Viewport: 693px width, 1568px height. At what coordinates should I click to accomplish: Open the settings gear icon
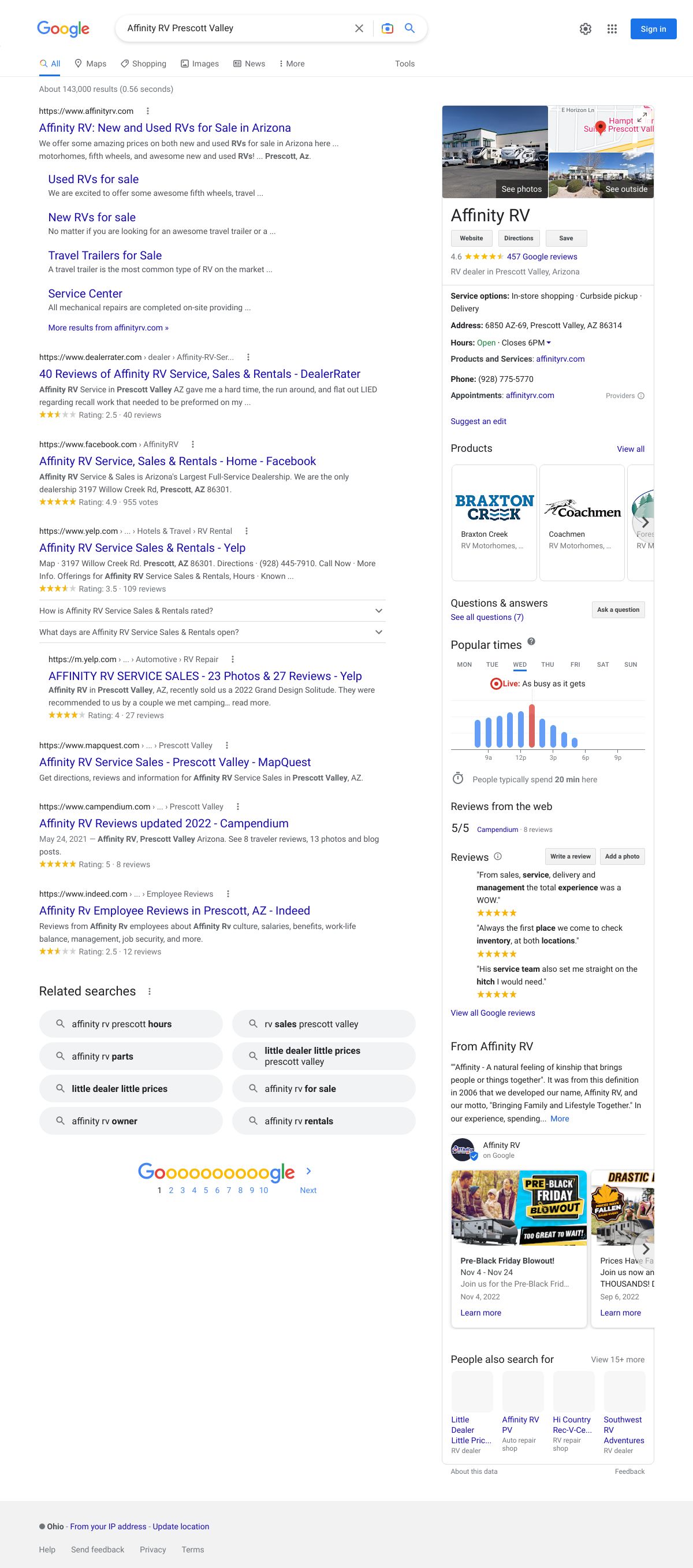point(586,29)
